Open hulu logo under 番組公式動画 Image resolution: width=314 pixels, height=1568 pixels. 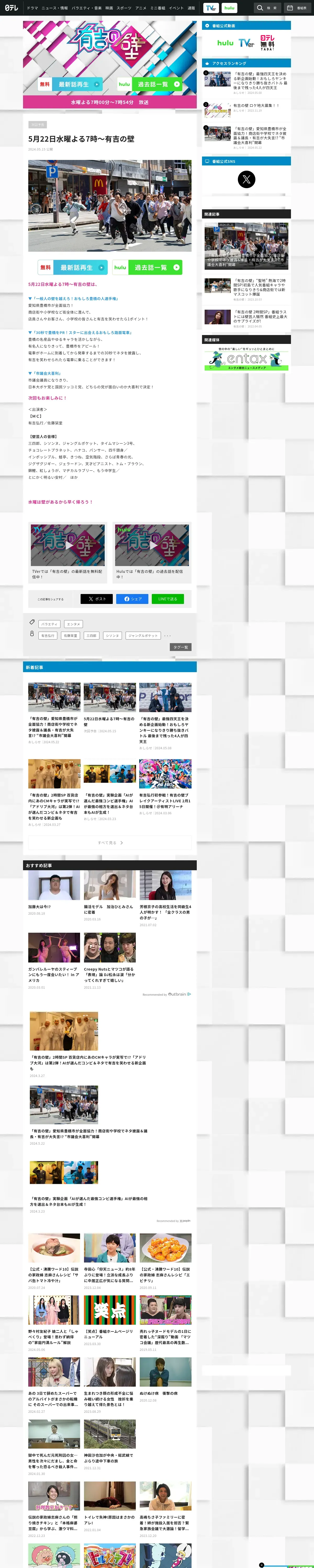pos(226,43)
